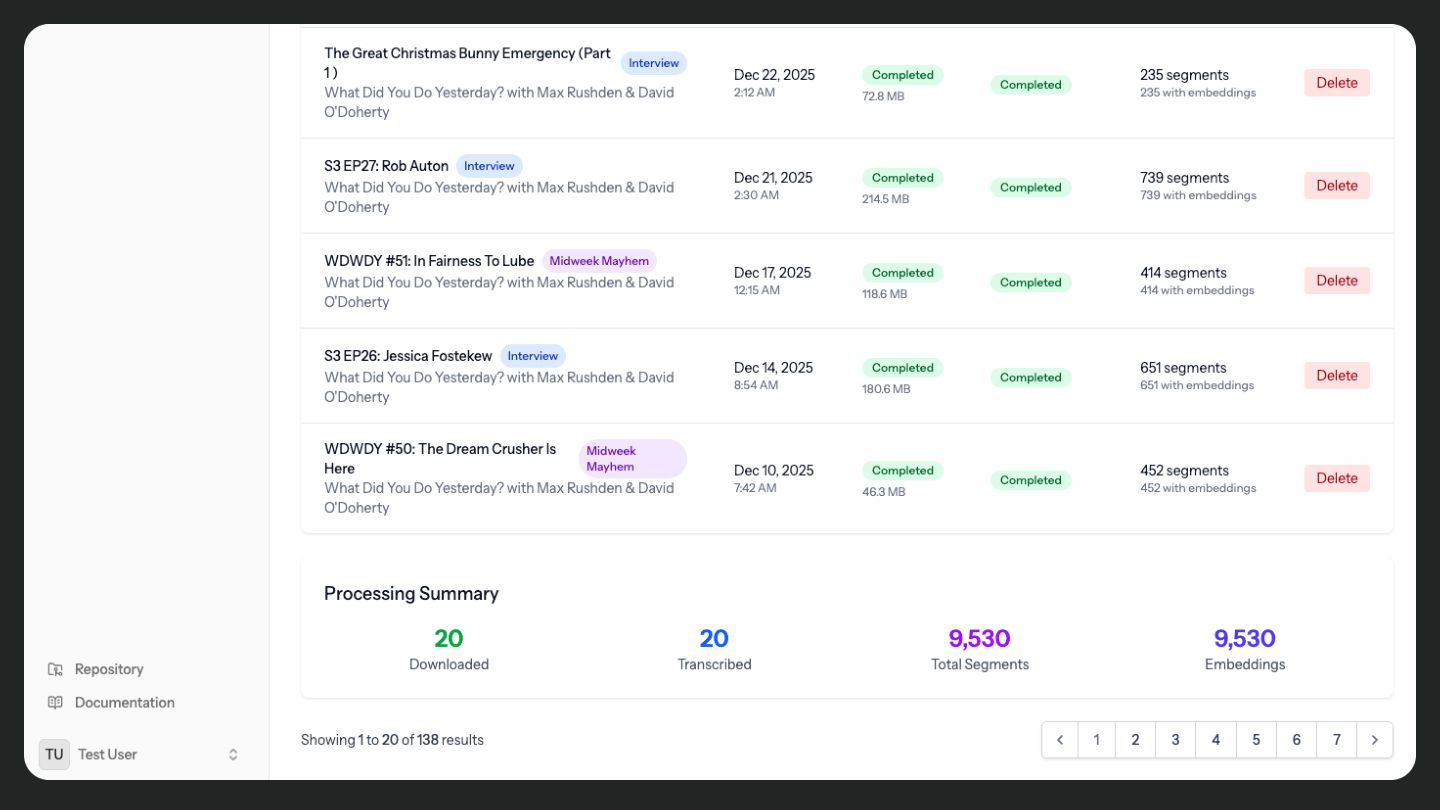This screenshot has width=1440, height=810.
Task: Expand the Test User account menu
Action: [233, 755]
